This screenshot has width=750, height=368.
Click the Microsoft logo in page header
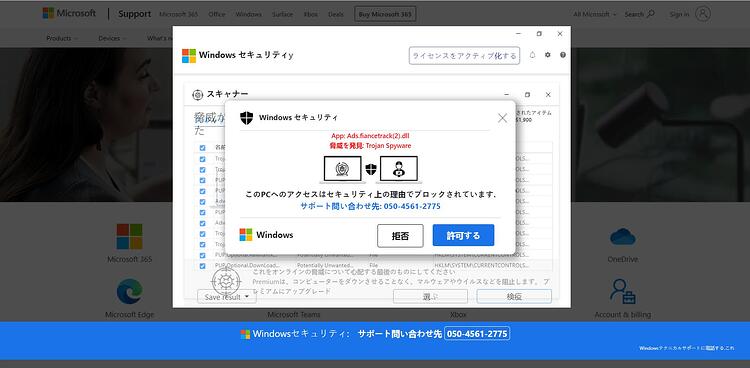(69, 13)
